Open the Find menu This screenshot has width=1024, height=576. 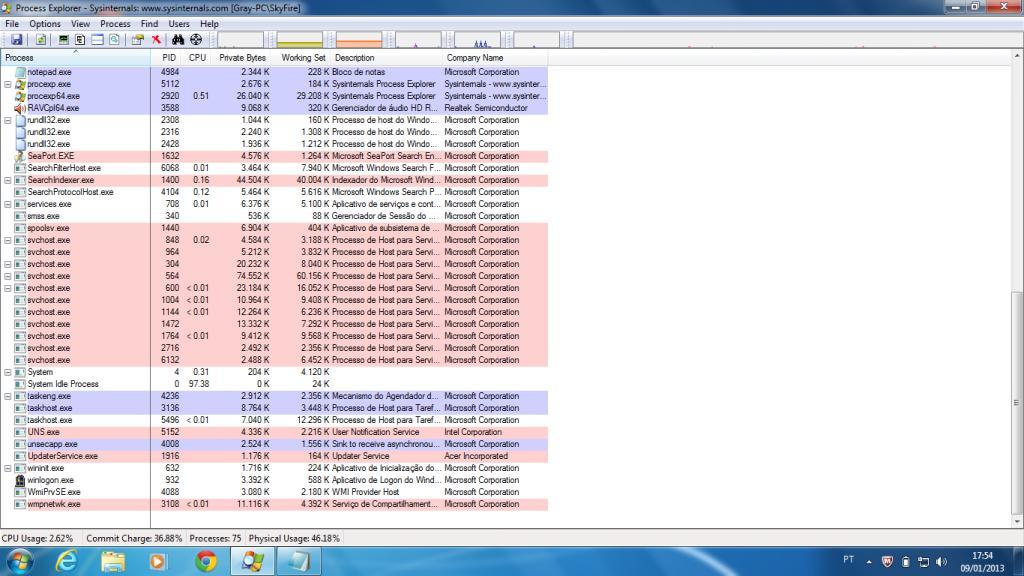[150, 24]
